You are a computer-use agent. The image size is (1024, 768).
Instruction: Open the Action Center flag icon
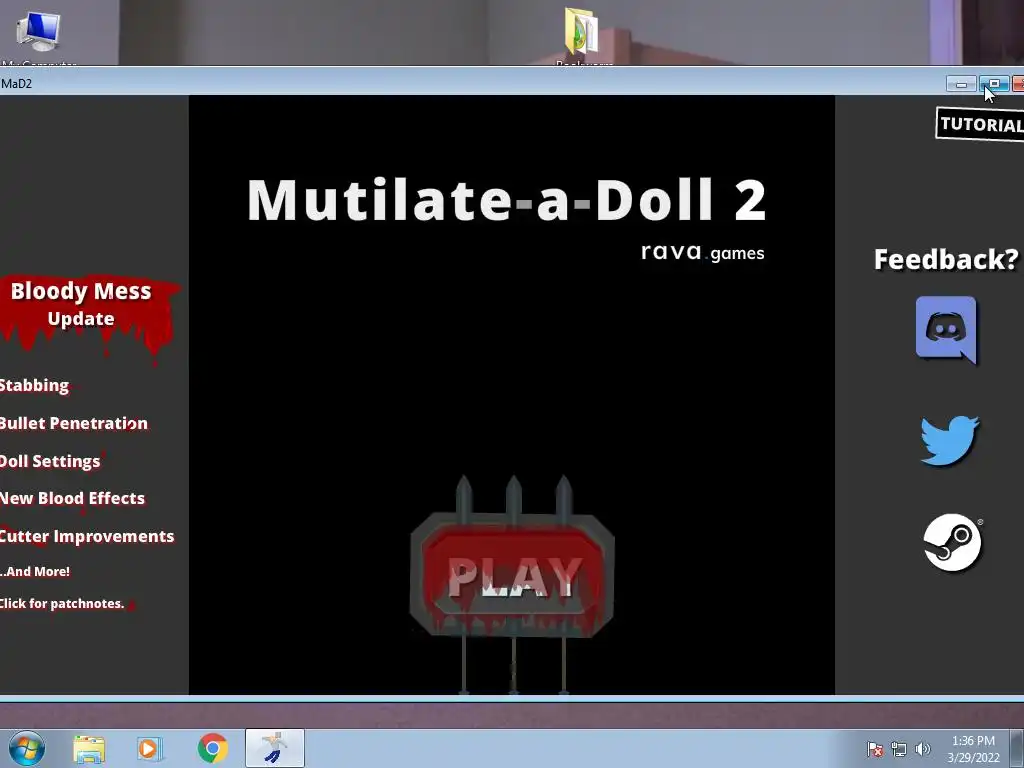pyautogui.click(x=875, y=749)
